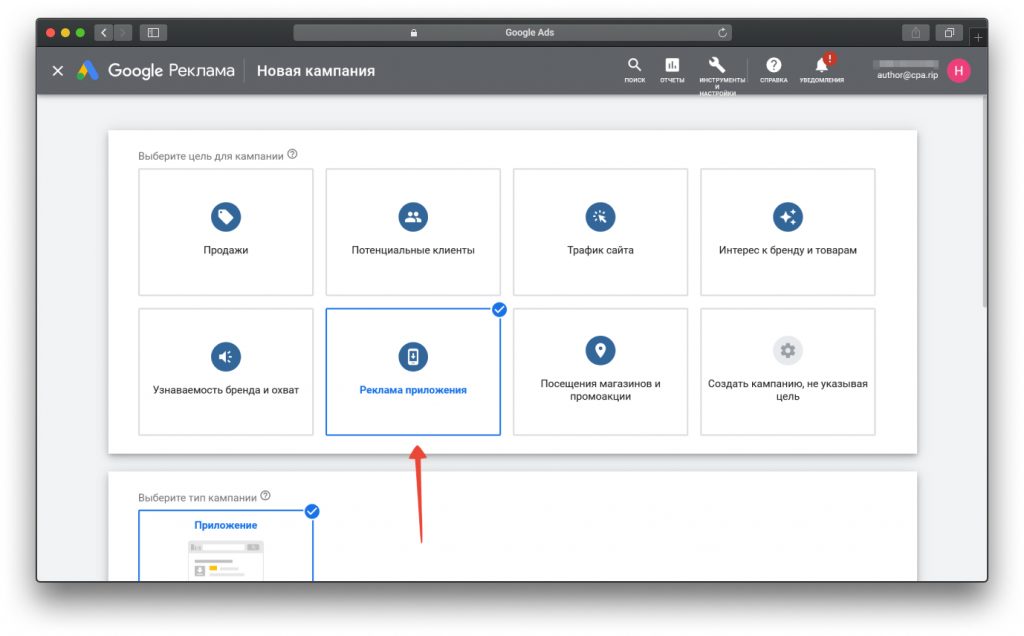The width and height of the screenshot is (1024, 636).
Task: Deselect the Реклама приложения goal card
Action: coord(413,372)
